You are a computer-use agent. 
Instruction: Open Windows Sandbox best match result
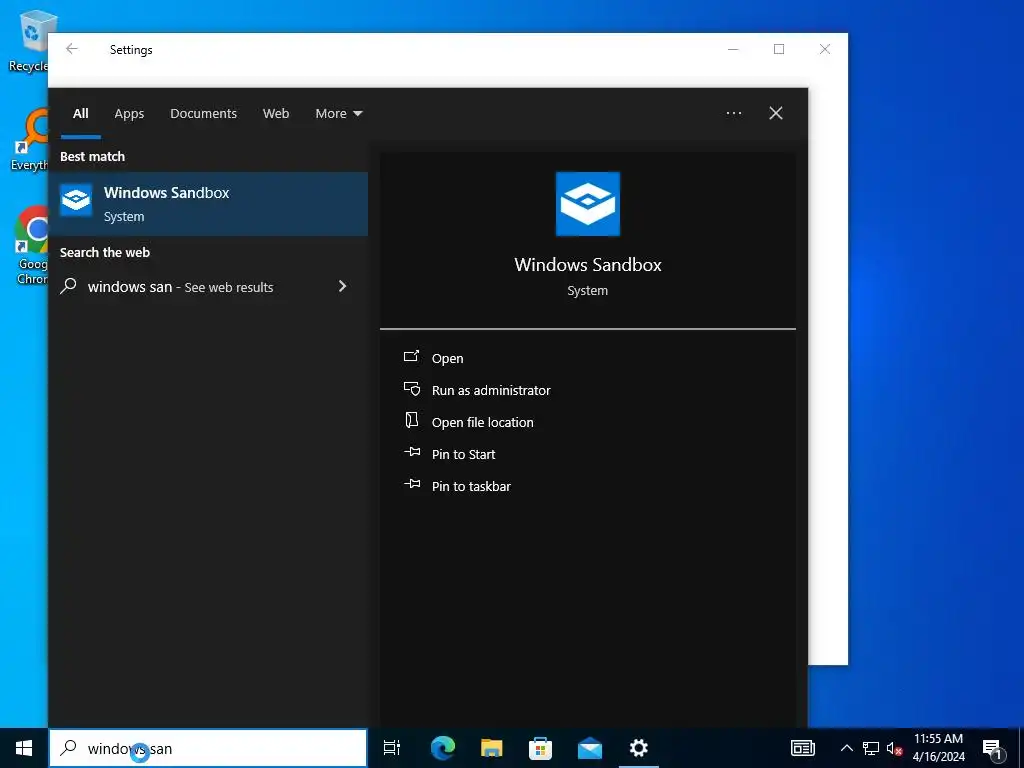pyautogui.click(x=208, y=204)
